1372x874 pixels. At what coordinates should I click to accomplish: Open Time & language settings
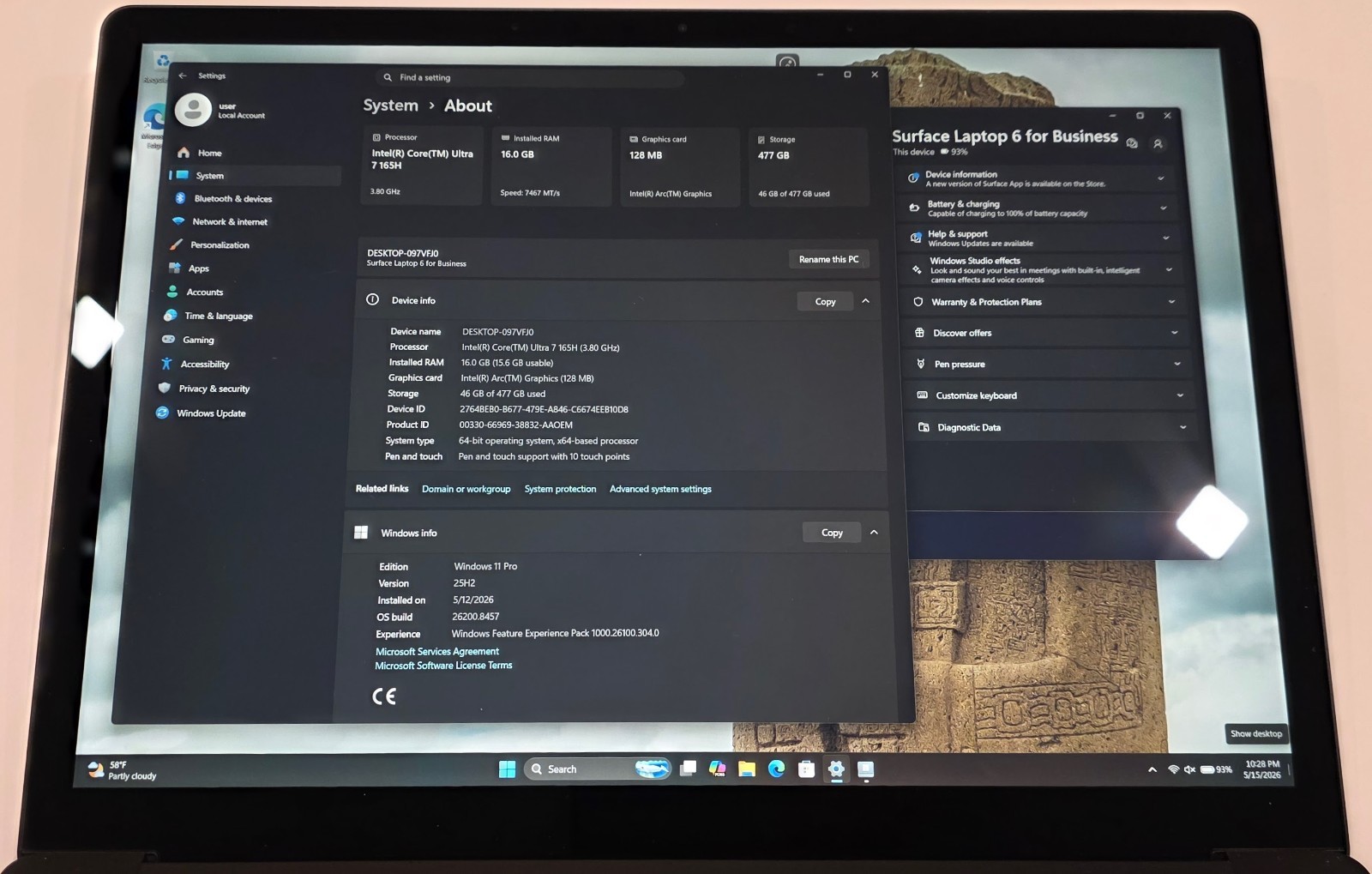[x=249, y=316]
